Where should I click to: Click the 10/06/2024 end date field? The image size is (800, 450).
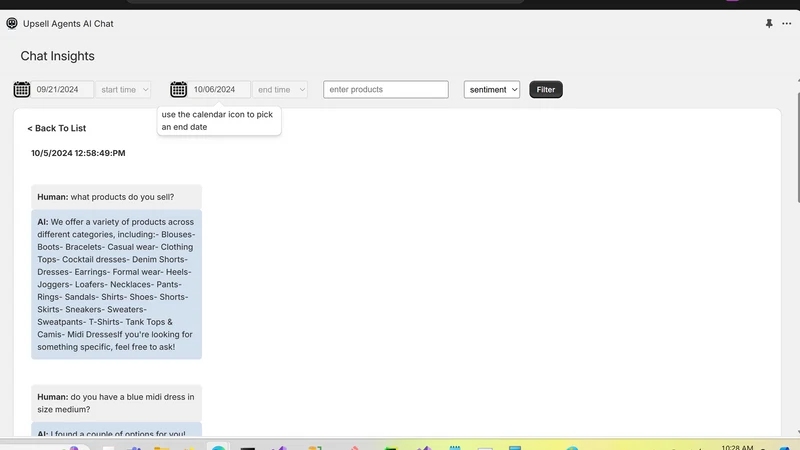(x=219, y=89)
